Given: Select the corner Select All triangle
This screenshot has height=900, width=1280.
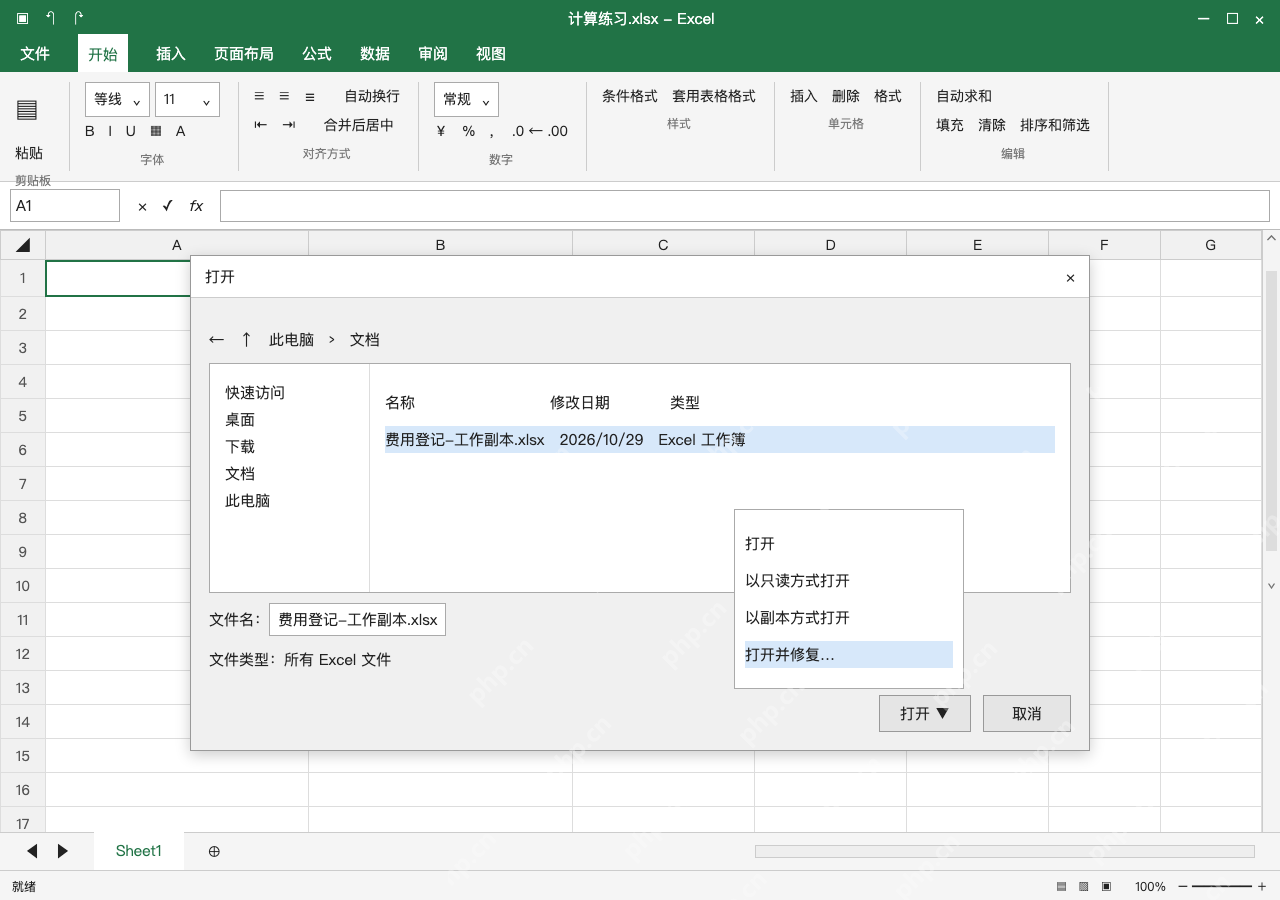Looking at the screenshot, I should click(23, 245).
